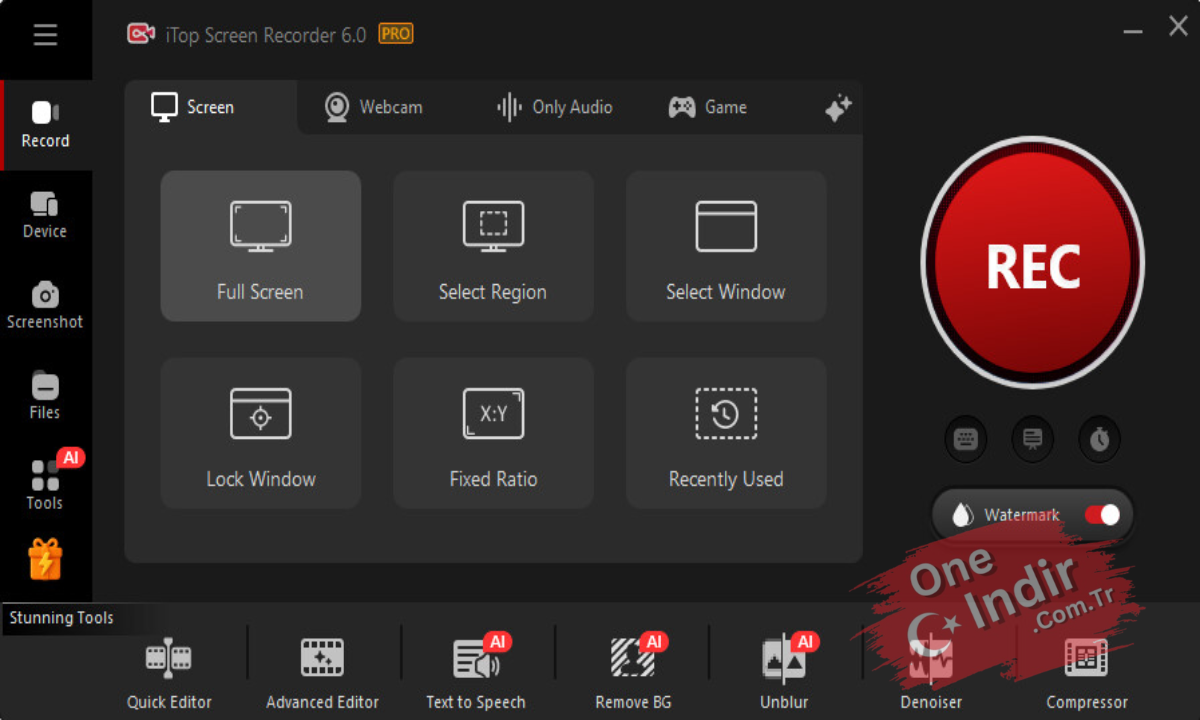Click the sparkle stars tab icon

click(x=838, y=108)
